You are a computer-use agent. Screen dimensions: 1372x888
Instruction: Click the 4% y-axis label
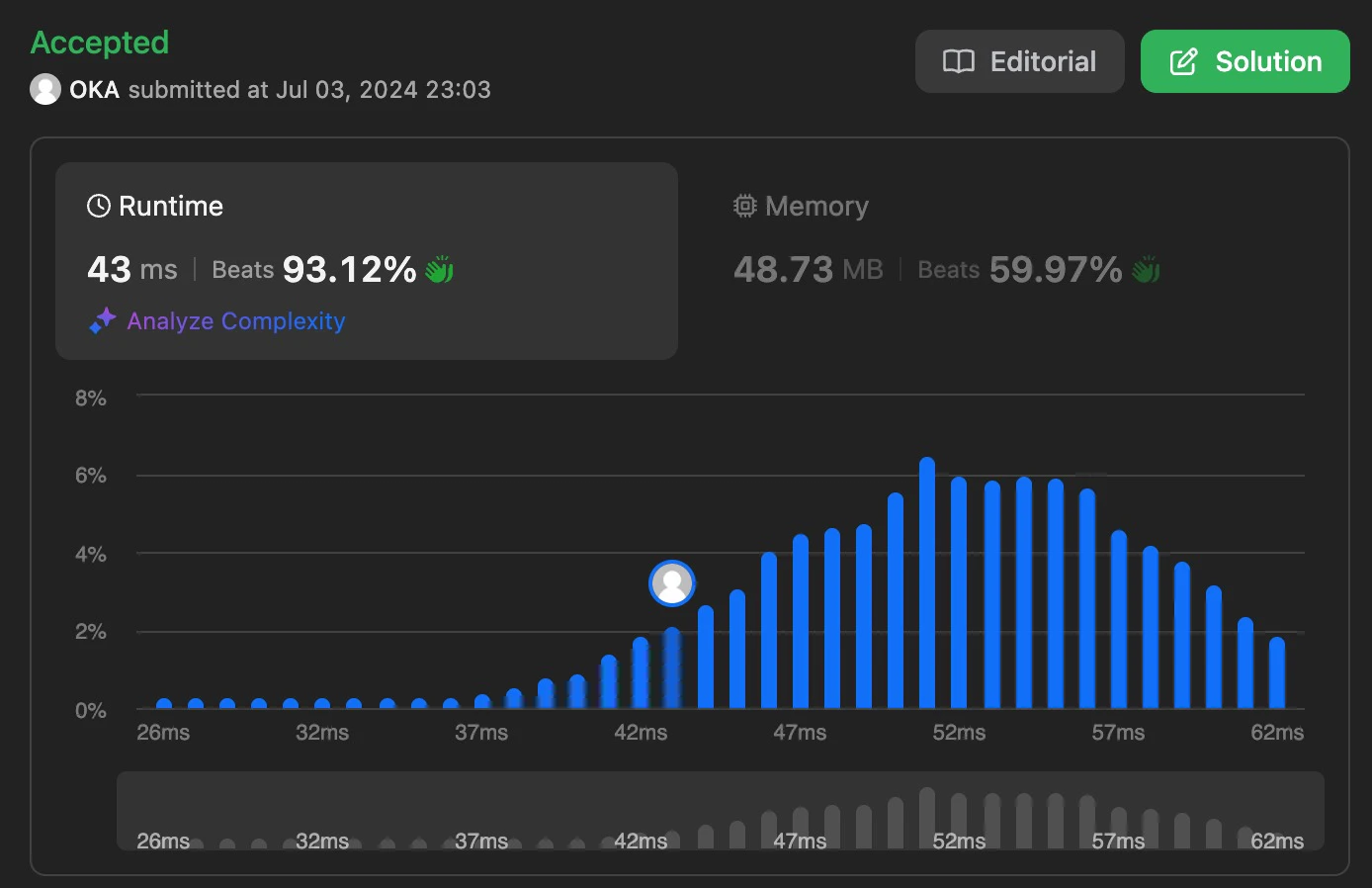(x=91, y=554)
